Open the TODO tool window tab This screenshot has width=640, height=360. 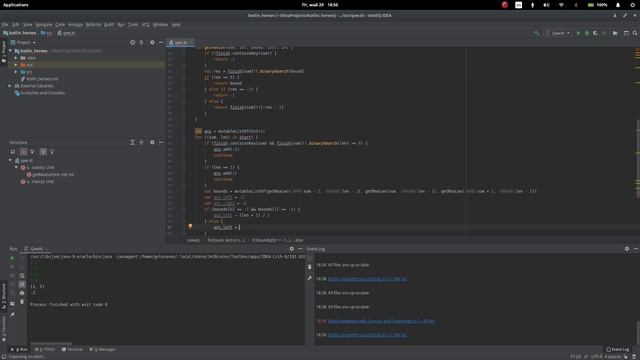[44, 349]
